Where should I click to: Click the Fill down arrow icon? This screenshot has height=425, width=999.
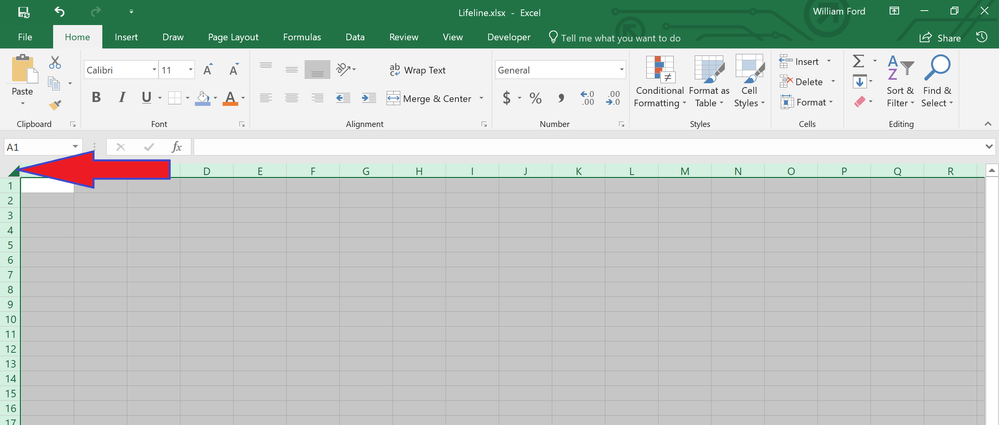pyautogui.click(x=859, y=82)
